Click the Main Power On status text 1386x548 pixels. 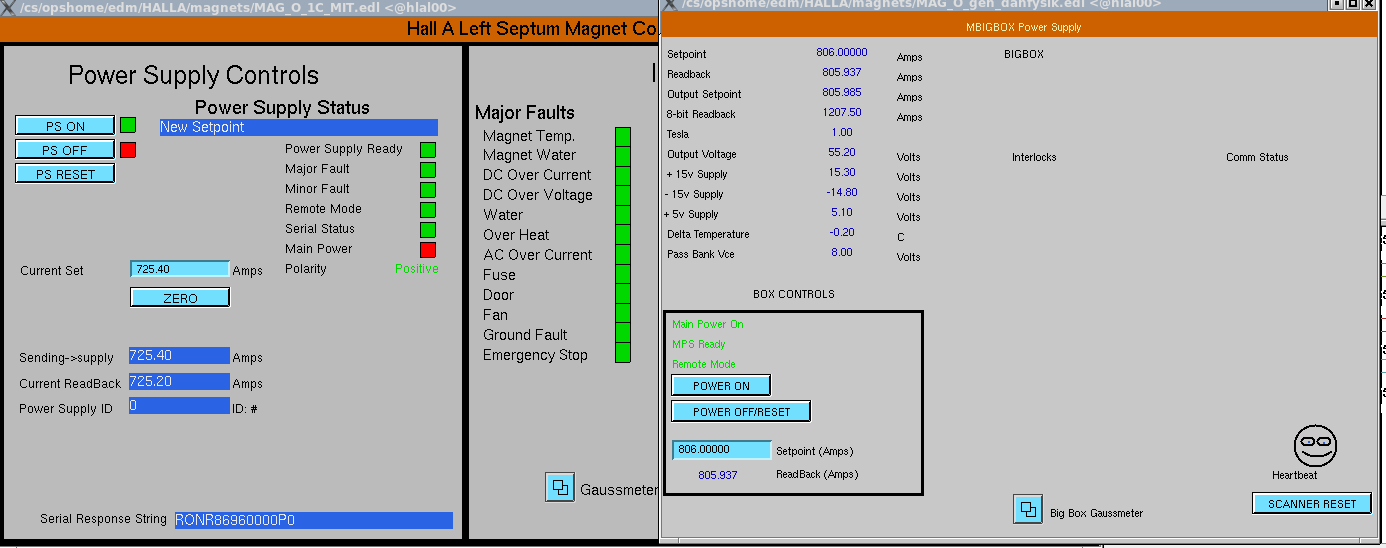coord(708,325)
